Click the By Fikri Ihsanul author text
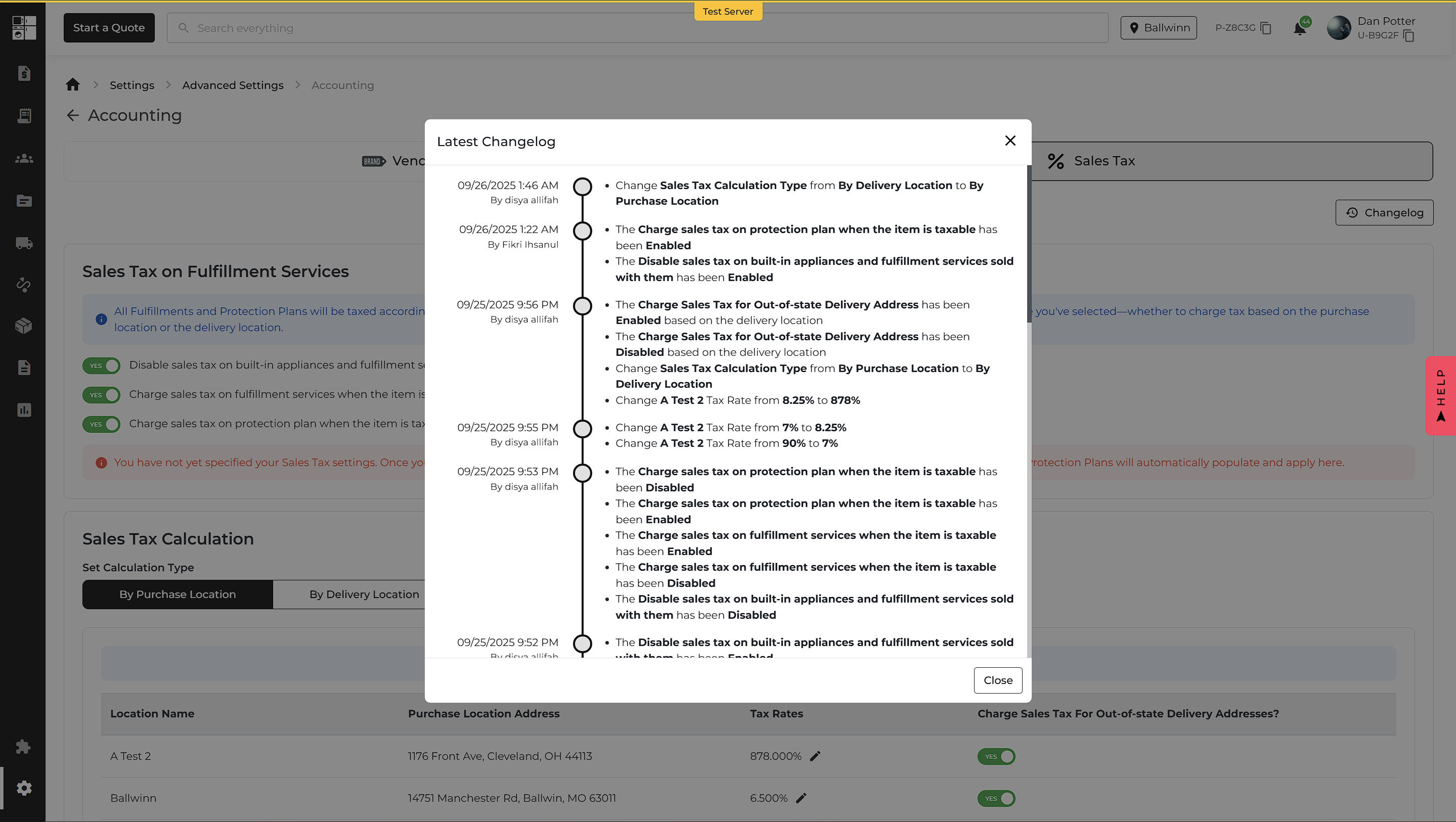This screenshot has width=1456, height=822. (x=523, y=245)
